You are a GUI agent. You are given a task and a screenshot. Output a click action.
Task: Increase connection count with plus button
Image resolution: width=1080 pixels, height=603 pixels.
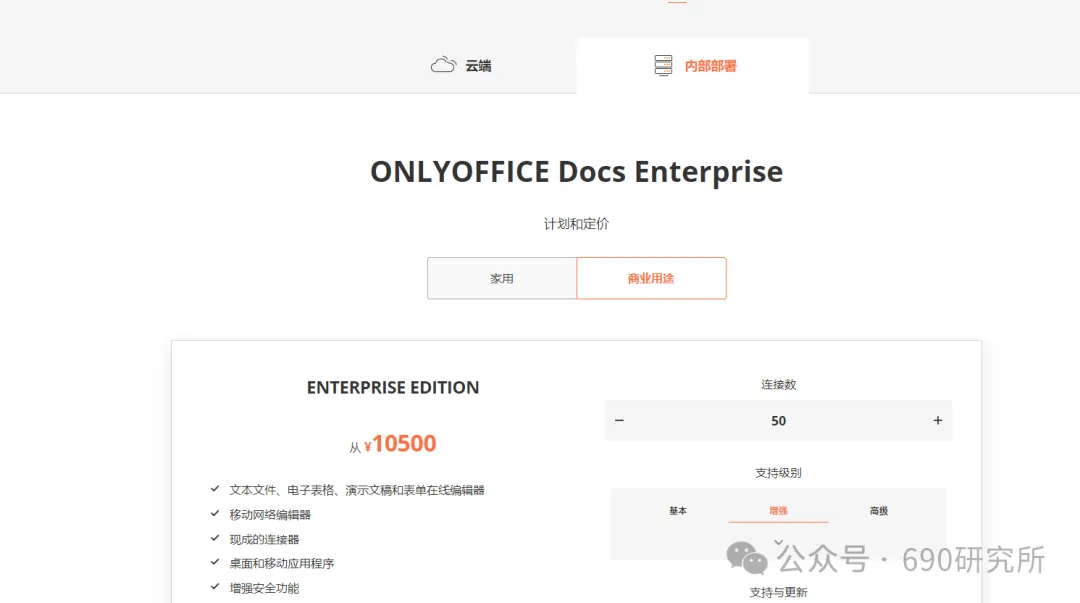(x=937, y=420)
